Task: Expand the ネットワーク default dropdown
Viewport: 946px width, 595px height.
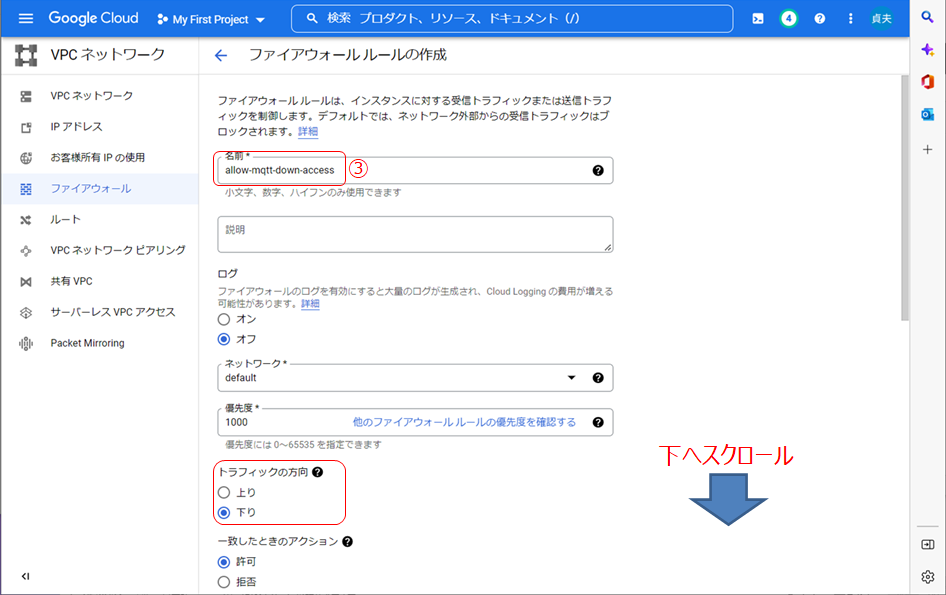Action: pos(572,378)
